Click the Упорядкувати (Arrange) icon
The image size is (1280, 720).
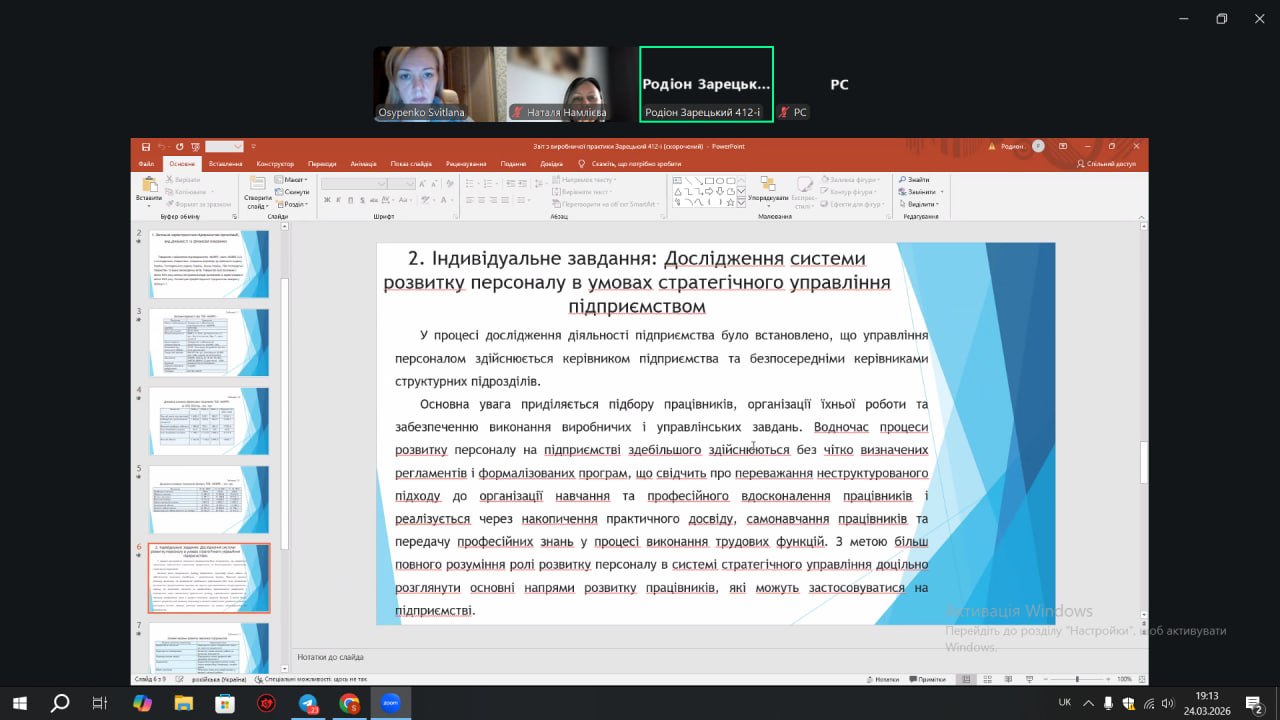[x=767, y=185]
